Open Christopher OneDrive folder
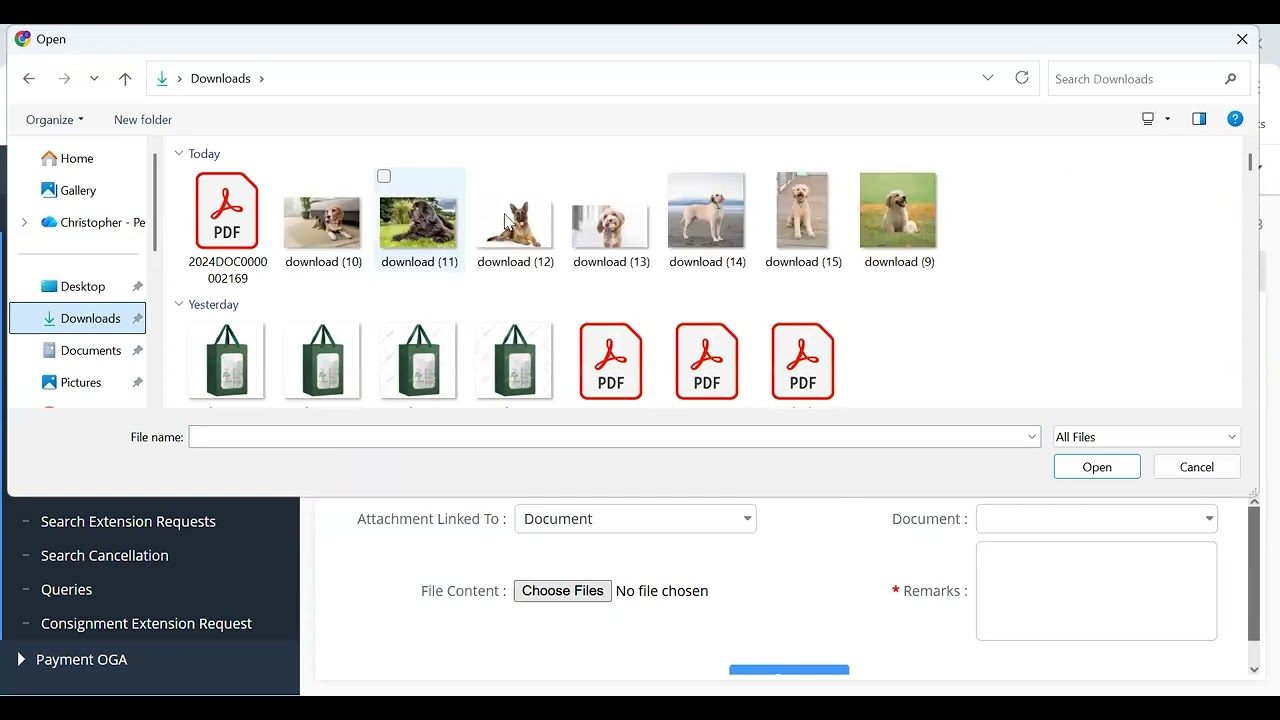Image resolution: width=1280 pixels, height=720 pixels. (93, 222)
